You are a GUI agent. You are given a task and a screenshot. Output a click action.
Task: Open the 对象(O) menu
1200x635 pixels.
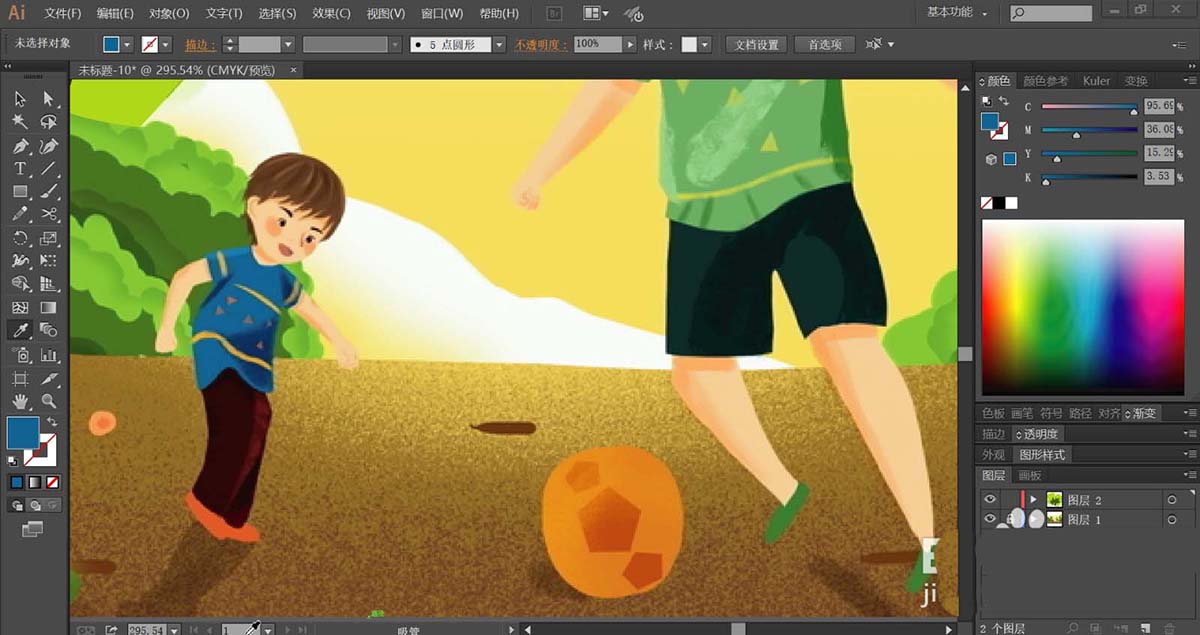[169, 14]
